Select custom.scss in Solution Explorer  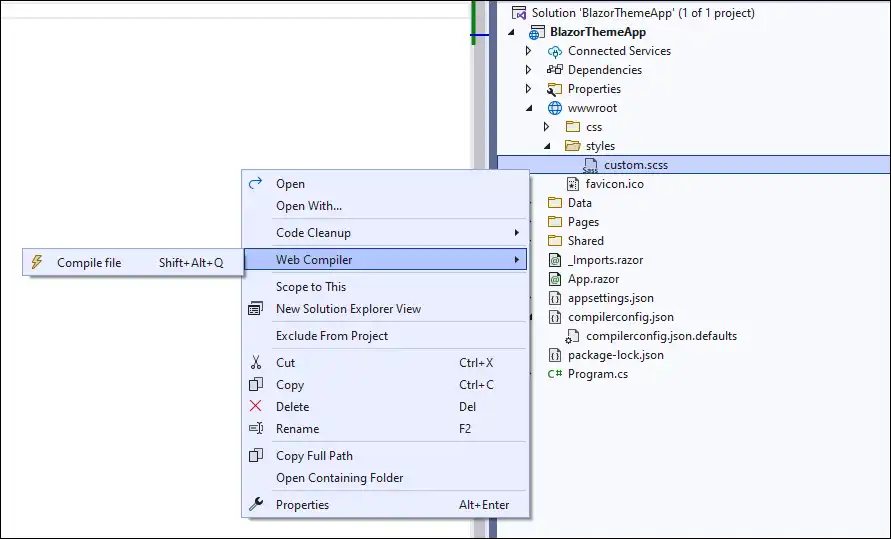636,165
